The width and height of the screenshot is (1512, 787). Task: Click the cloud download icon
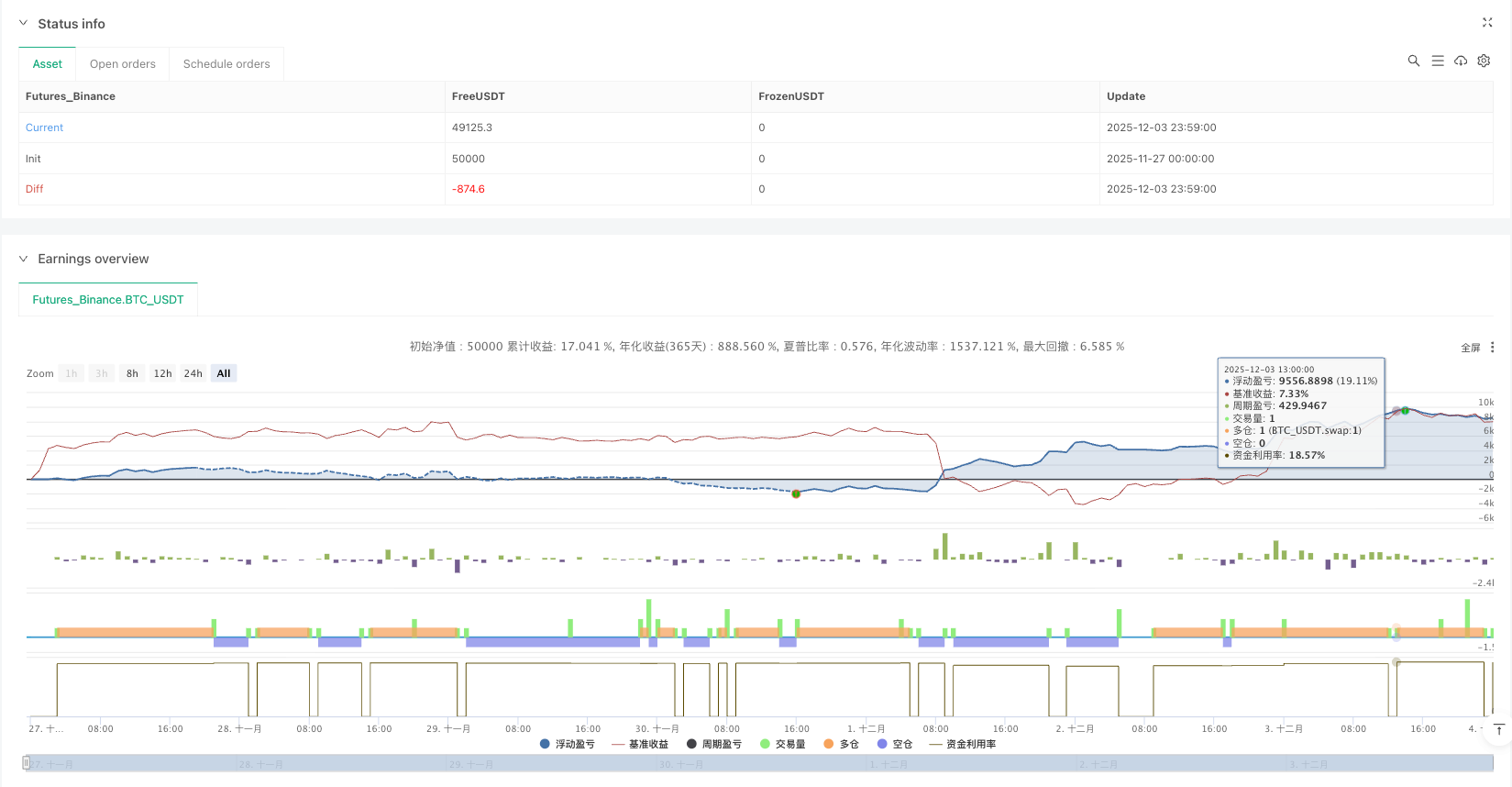(x=1461, y=61)
